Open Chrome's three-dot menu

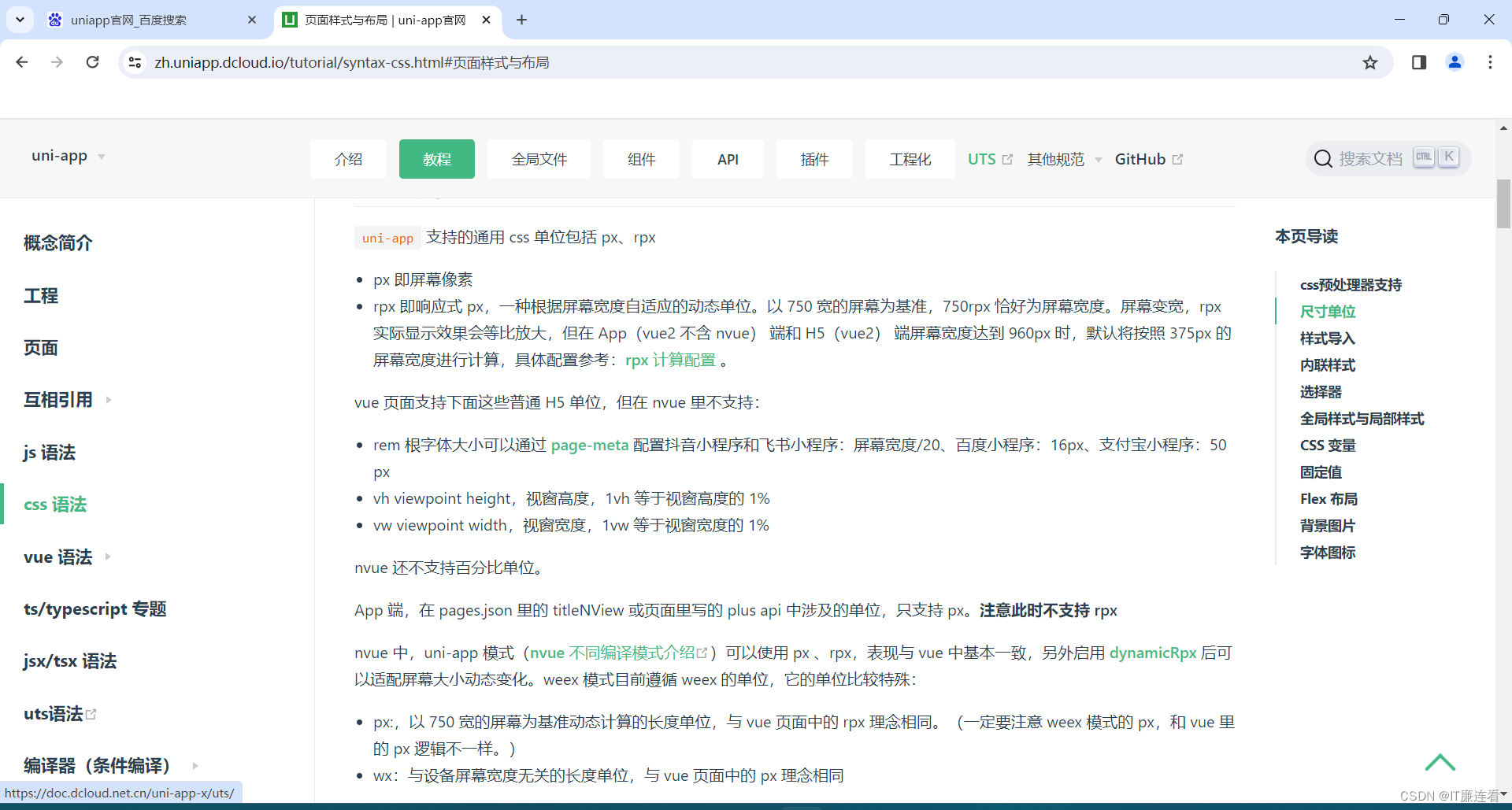pyautogui.click(x=1490, y=62)
